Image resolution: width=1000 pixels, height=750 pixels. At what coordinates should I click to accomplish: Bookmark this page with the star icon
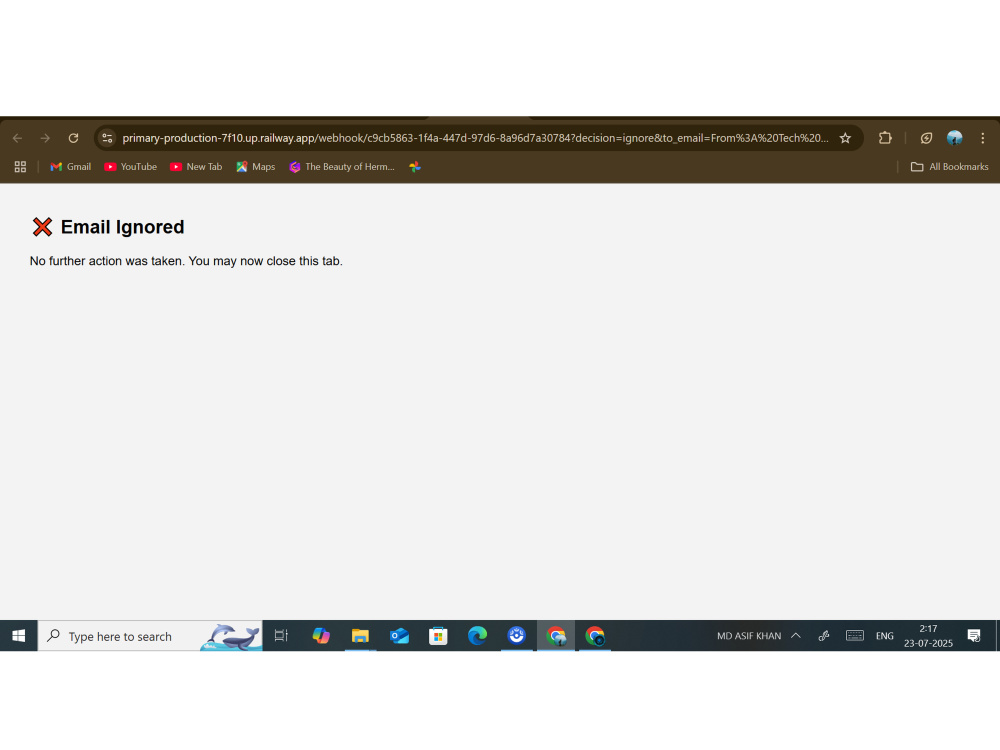coord(845,138)
